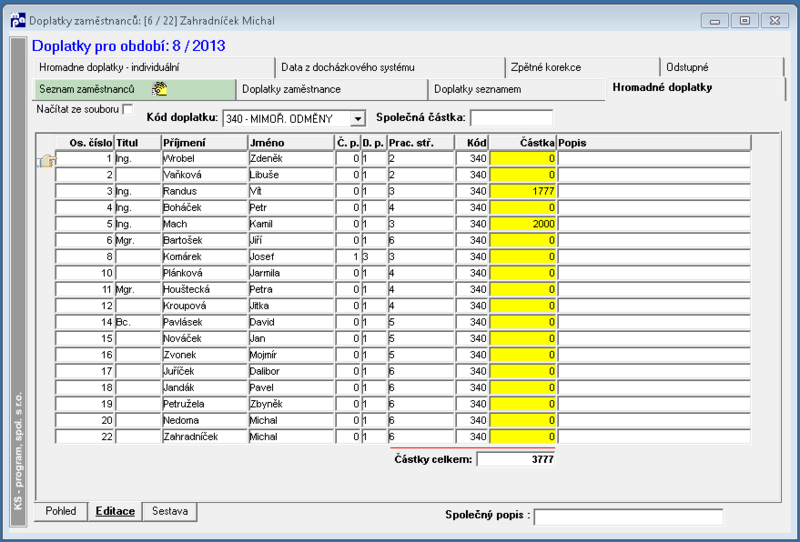The image size is (800, 542).
Task: Click the yellow Částka cell showing 2000
Action: point(522,224)
